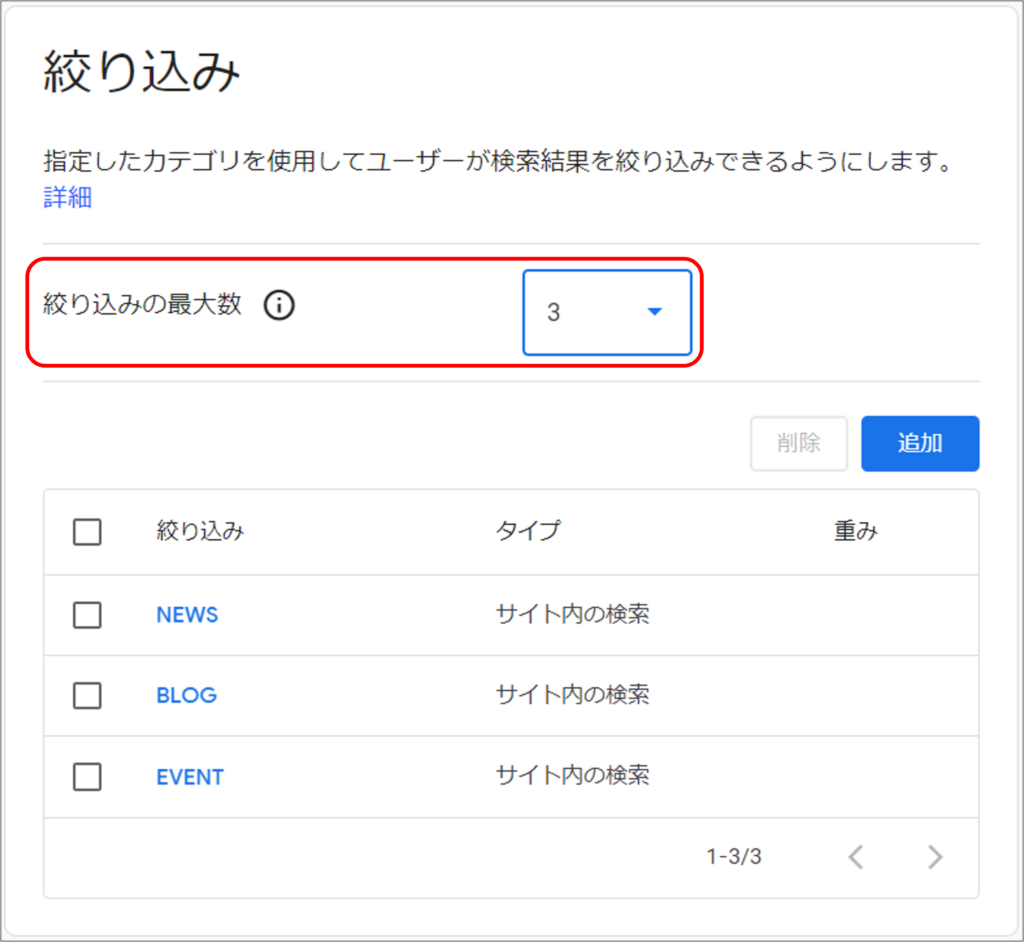Open the 詳細 link under the description
1024x942 pixels.
coord(68,198)
